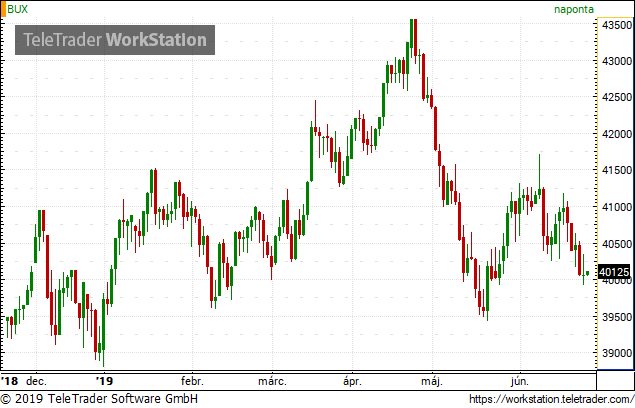
Task: Click the 'ápr.' date axis label
Action: (x=352, y=381)
